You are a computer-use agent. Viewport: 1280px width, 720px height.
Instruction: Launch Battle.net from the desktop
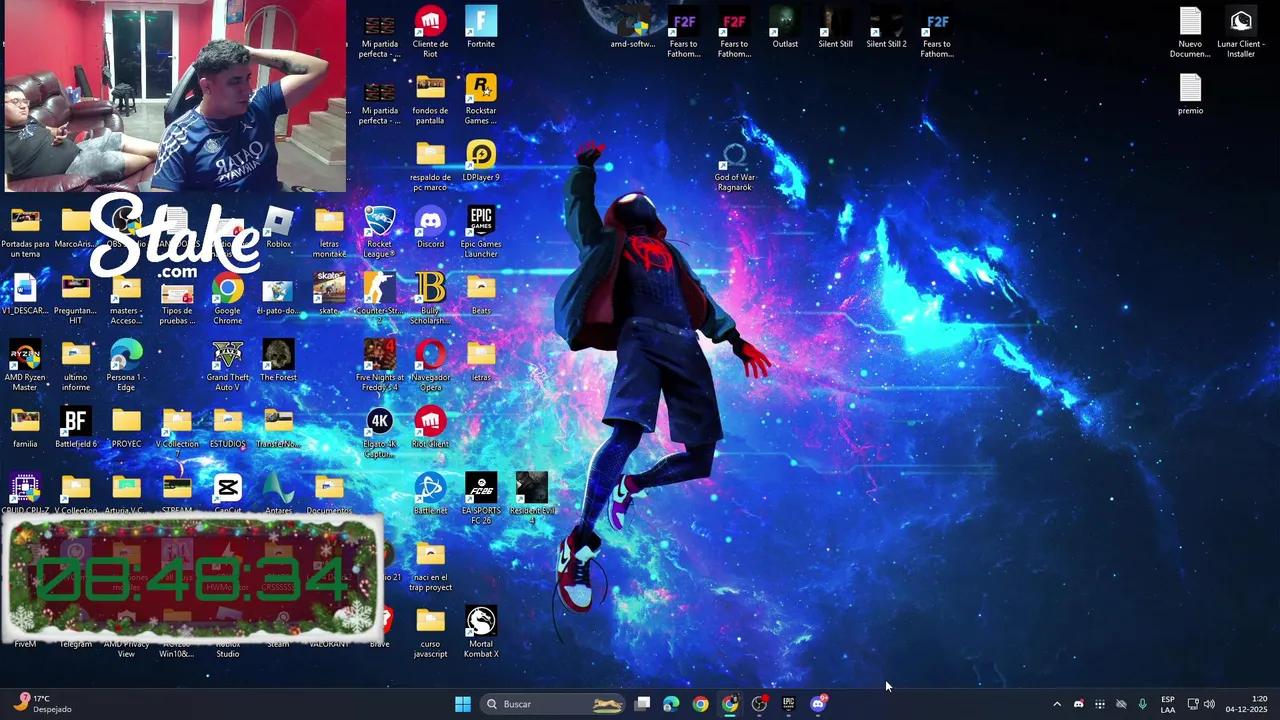[430, 494]
